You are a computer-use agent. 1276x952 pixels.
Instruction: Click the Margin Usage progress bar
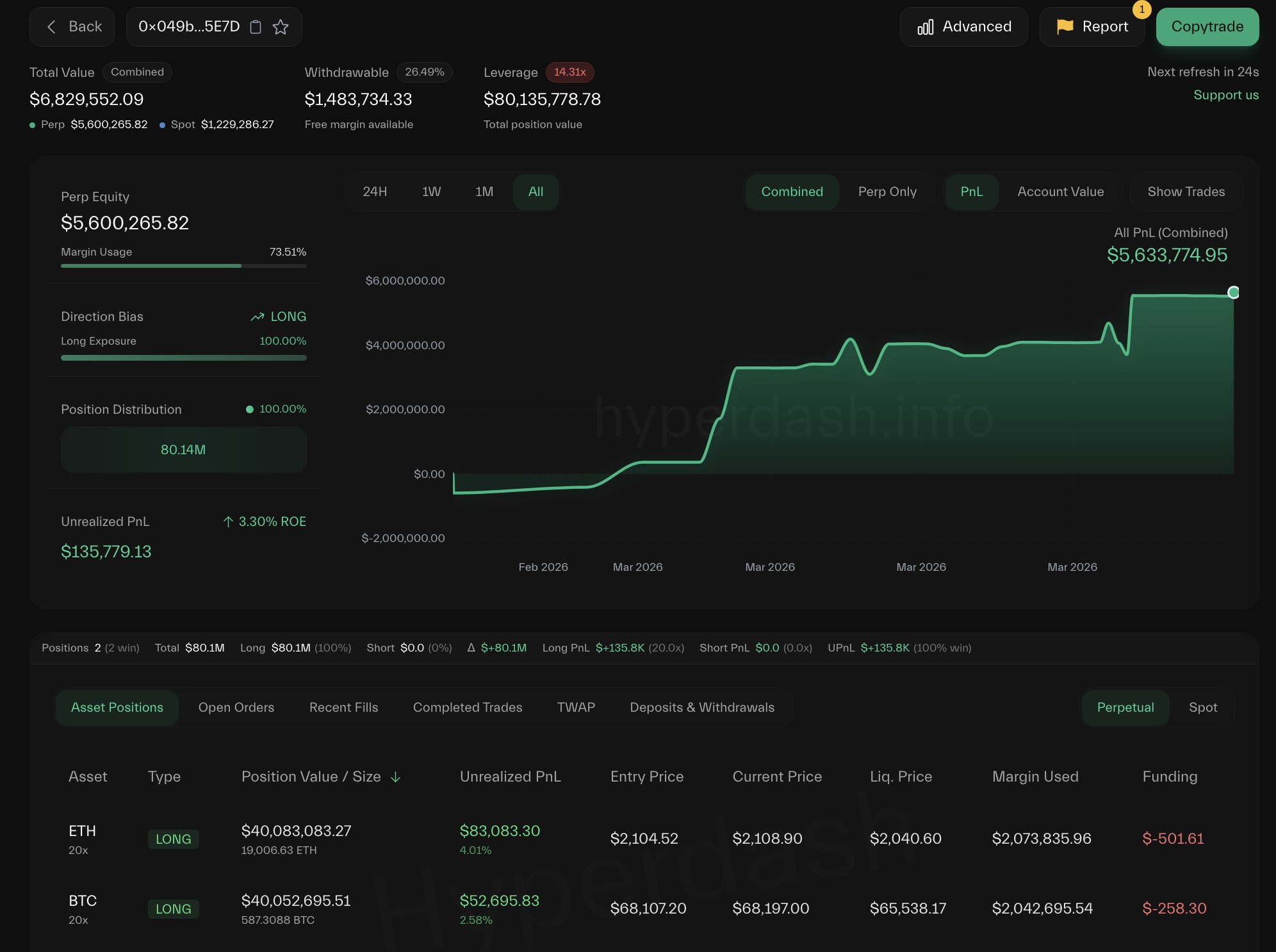tap(183, 265)
